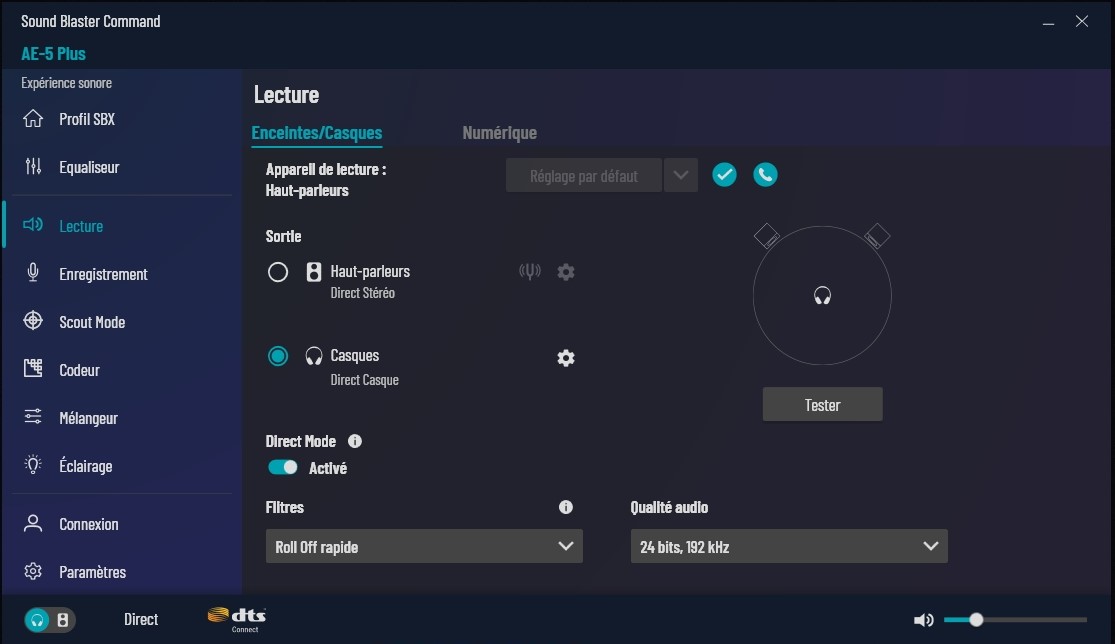Click the Equaliseur sliders icon

[33, 166]
